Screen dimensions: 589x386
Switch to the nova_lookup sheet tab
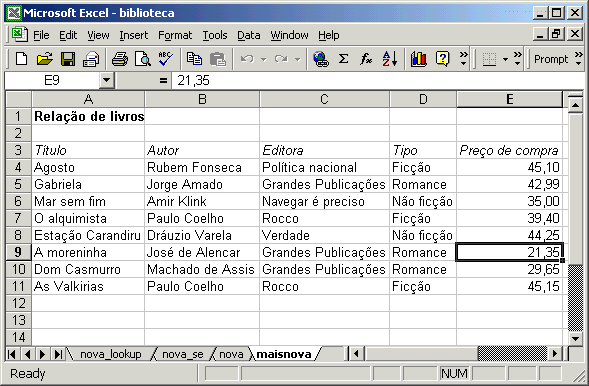coord(111,354)
